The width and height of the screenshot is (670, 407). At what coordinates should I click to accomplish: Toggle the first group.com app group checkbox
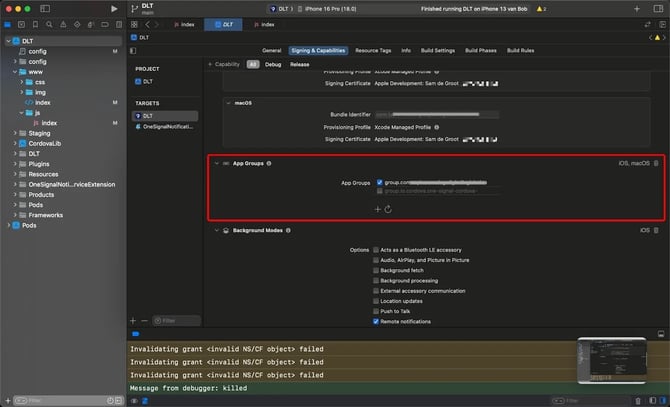[x=377, y=183]
